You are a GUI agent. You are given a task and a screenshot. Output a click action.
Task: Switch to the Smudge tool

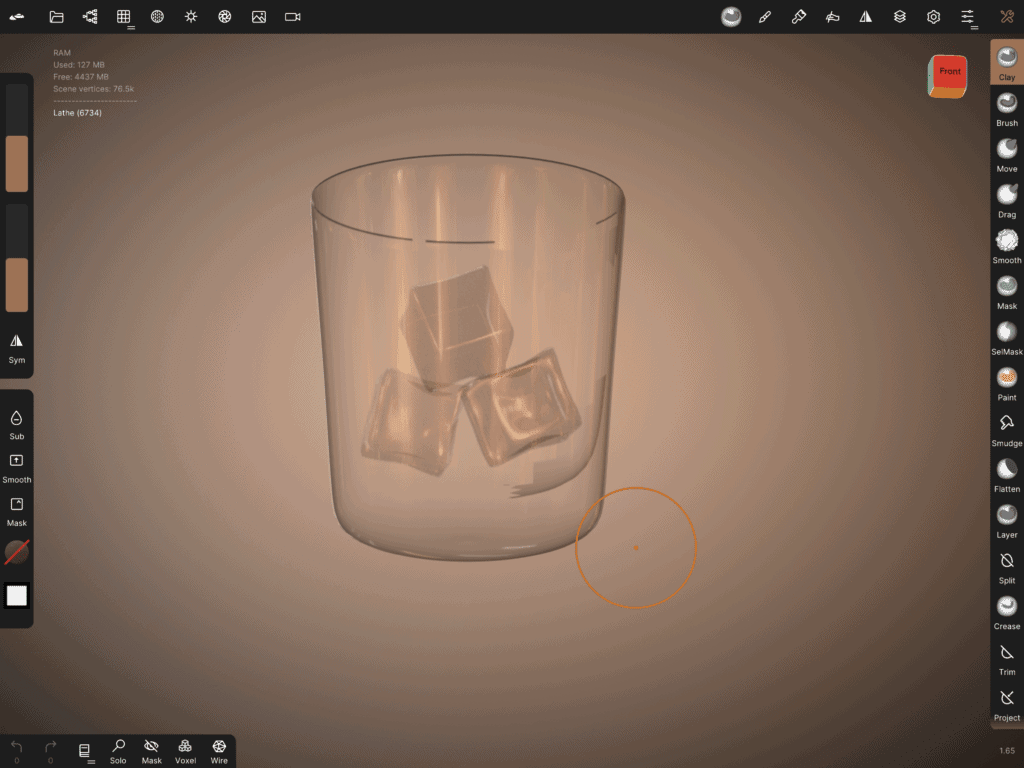(1007, 427)
